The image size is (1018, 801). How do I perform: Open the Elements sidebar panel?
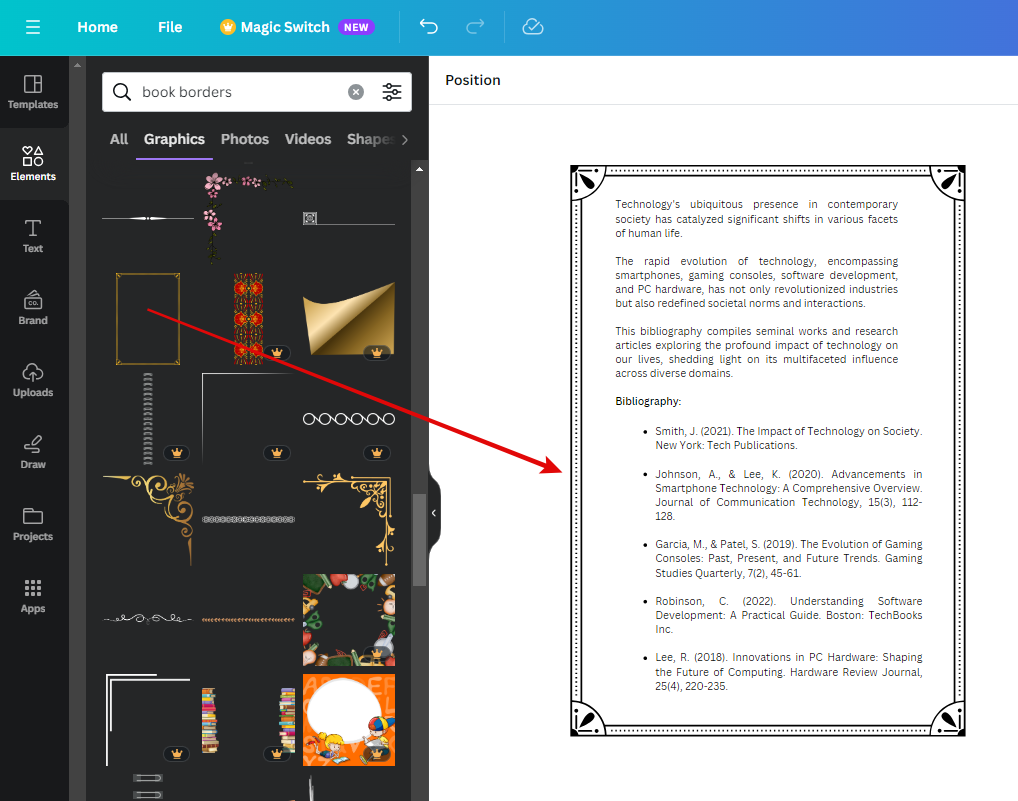click(x=33, y=164)
